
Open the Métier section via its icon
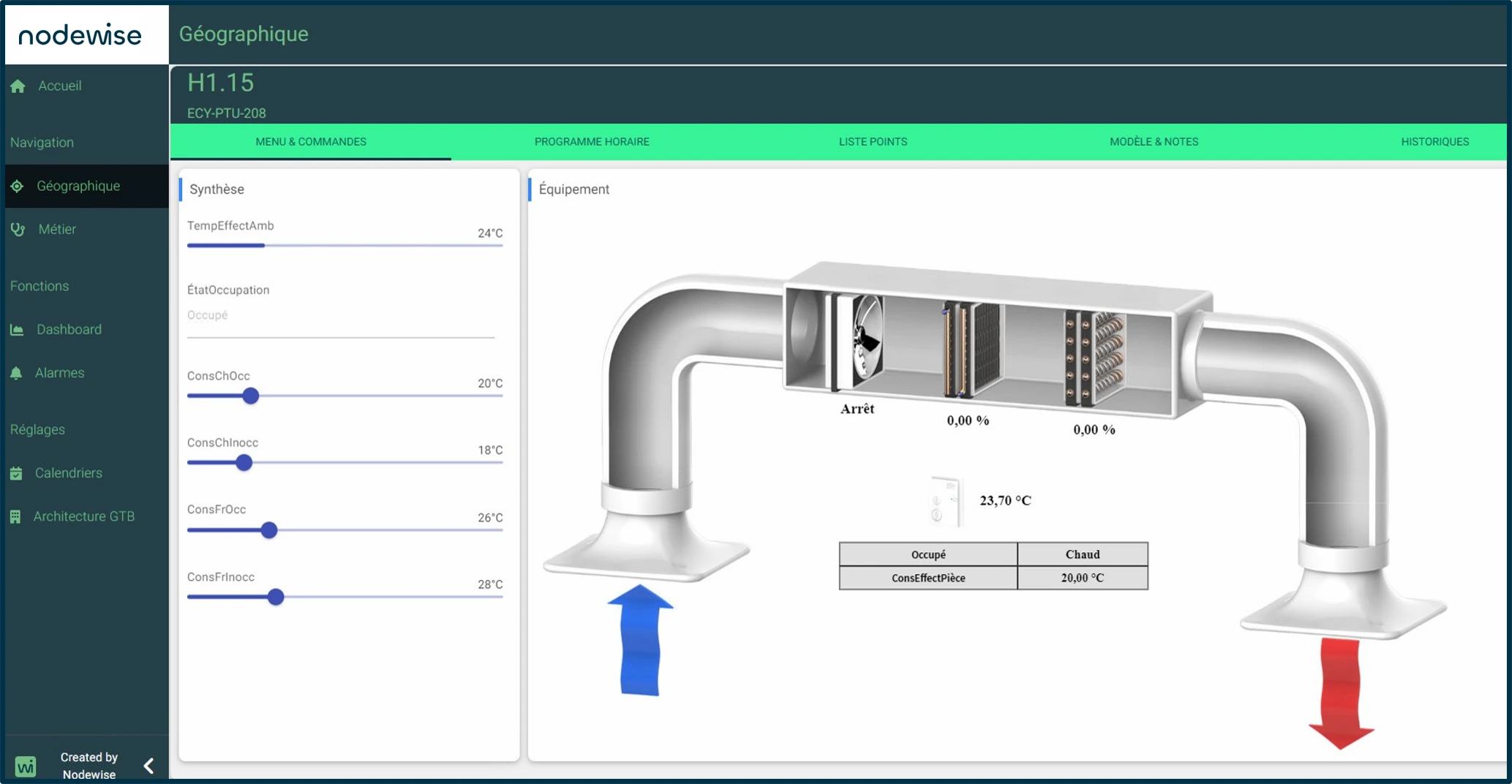[17, 229]
